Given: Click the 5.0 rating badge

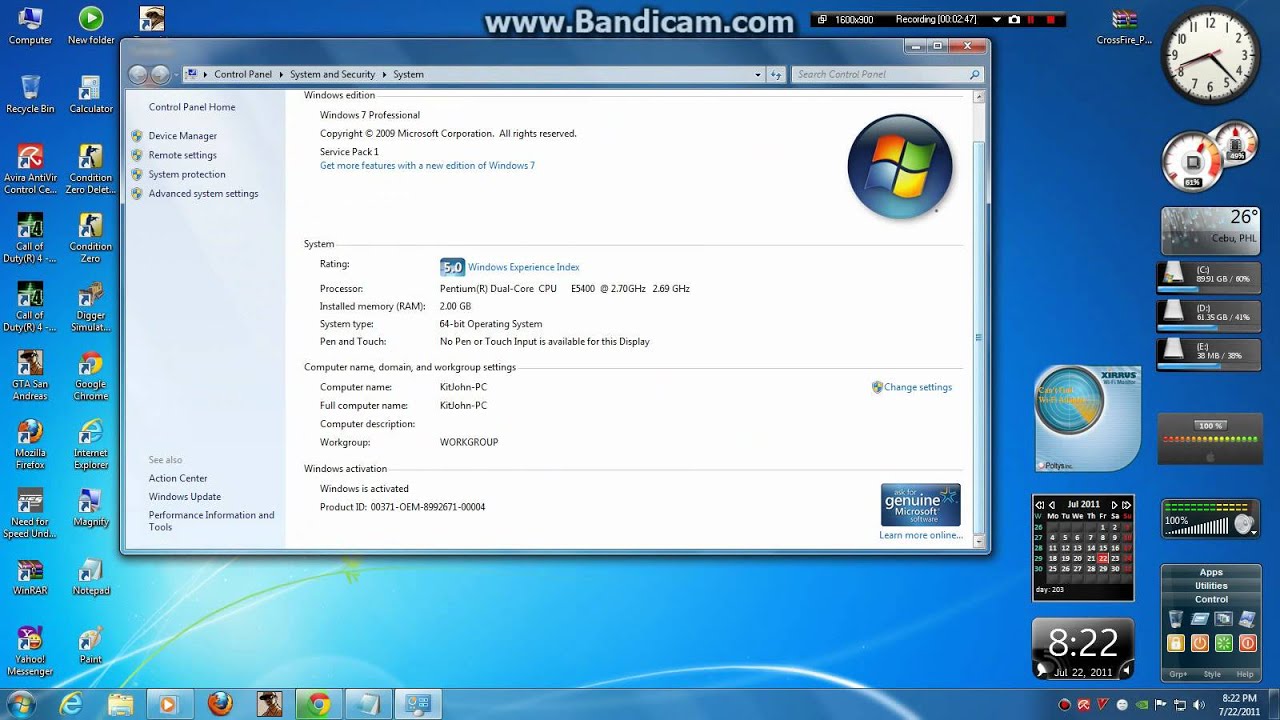Looking at the screenshot, I should pos(452,267).
